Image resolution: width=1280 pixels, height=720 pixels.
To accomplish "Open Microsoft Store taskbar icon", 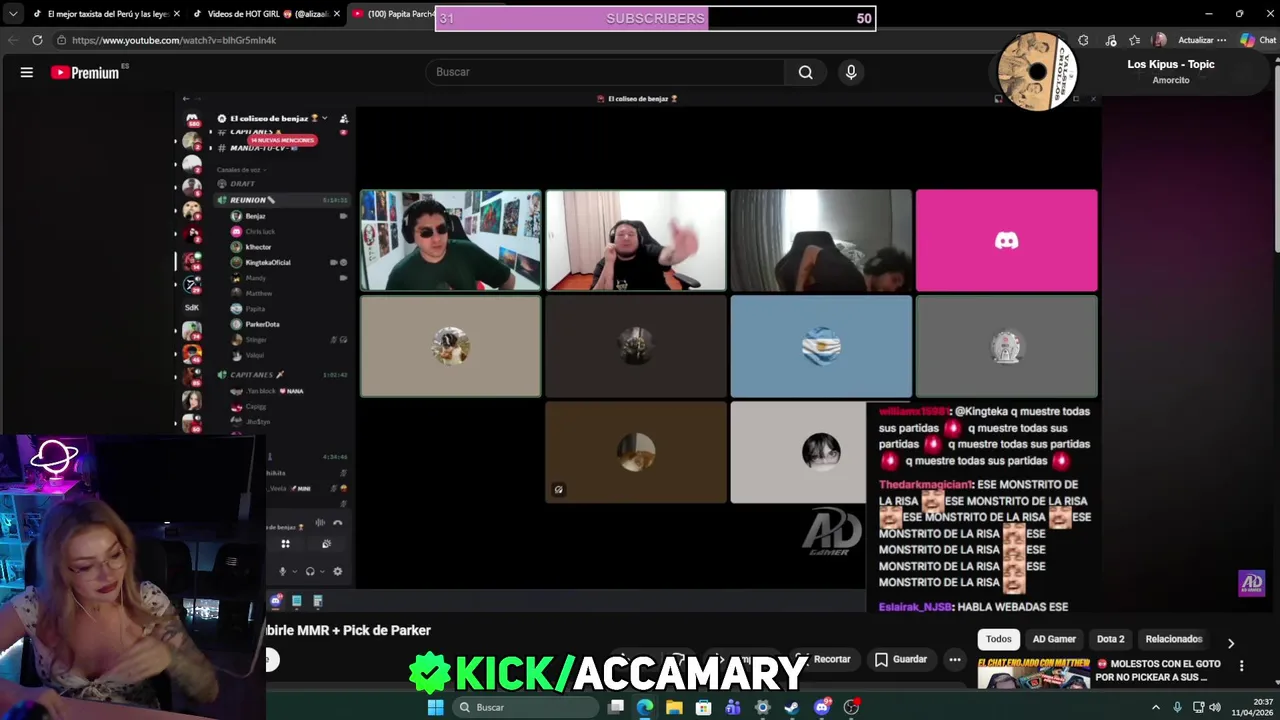I will 704,707.
